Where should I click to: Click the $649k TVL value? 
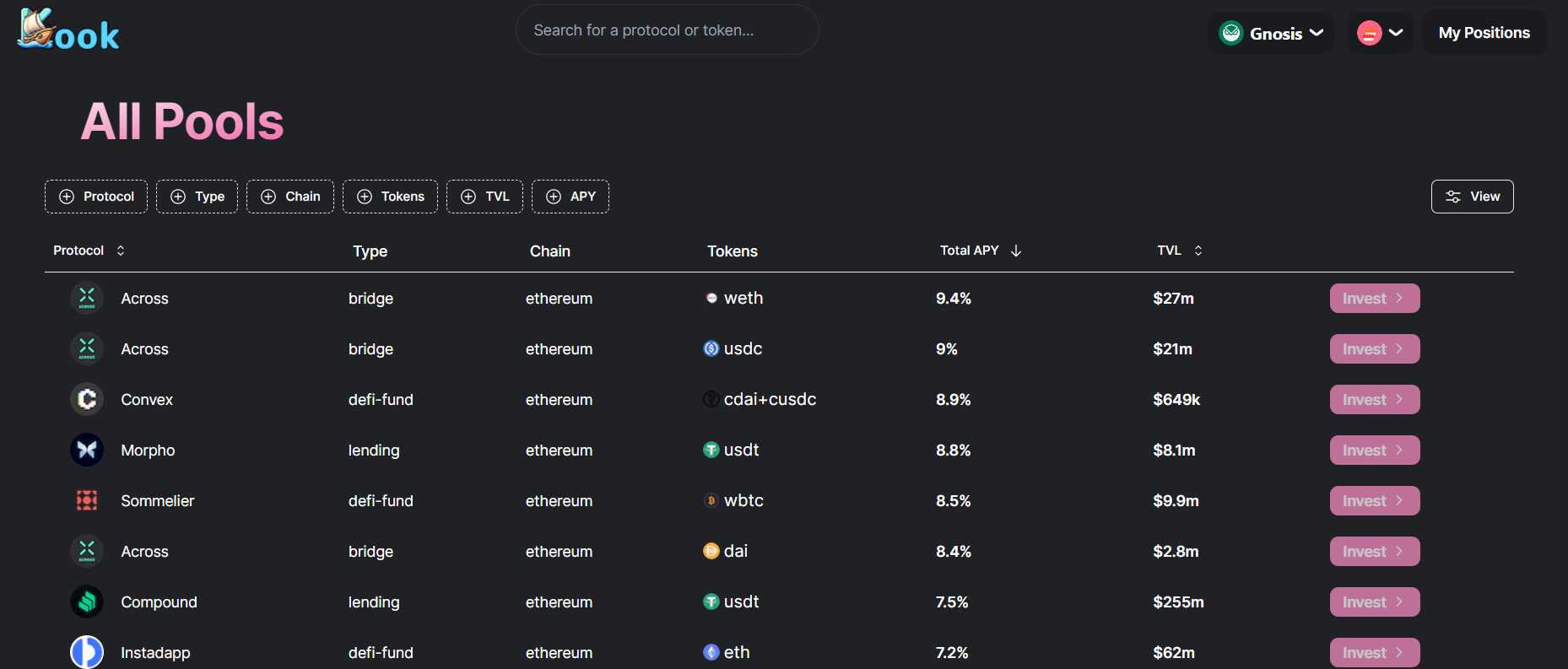pyautogui.click(x=1176, y=400)
